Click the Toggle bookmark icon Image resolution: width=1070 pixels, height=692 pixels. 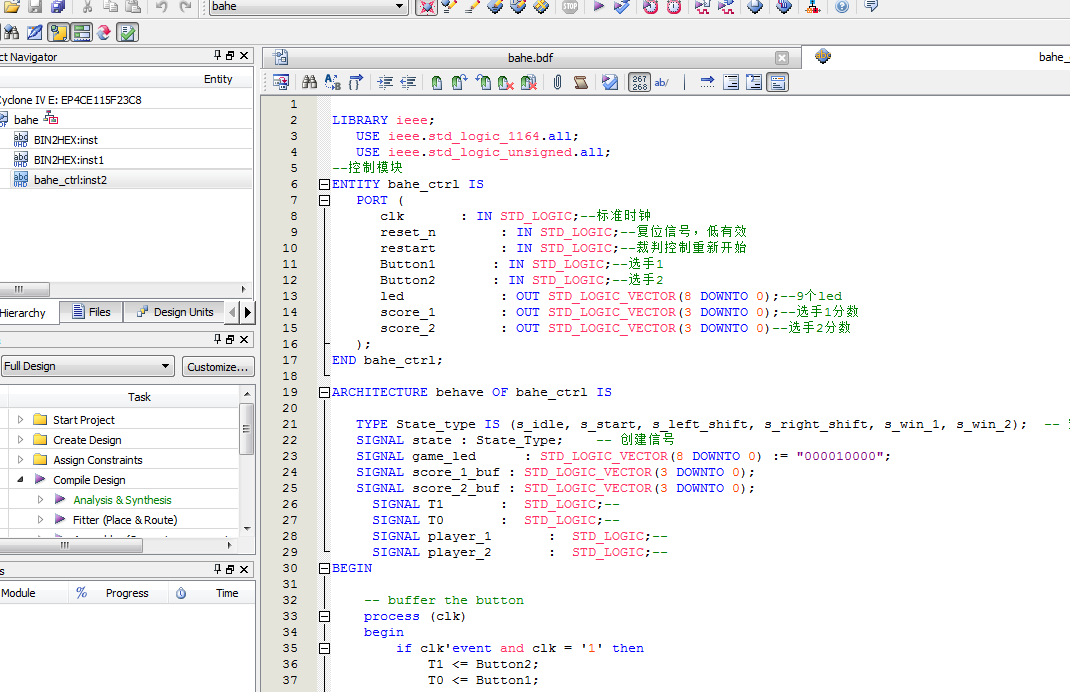(437, 83)
